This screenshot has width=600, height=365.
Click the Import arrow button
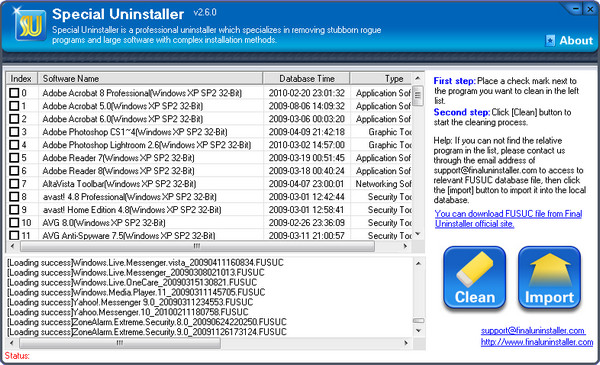point(549,277)
